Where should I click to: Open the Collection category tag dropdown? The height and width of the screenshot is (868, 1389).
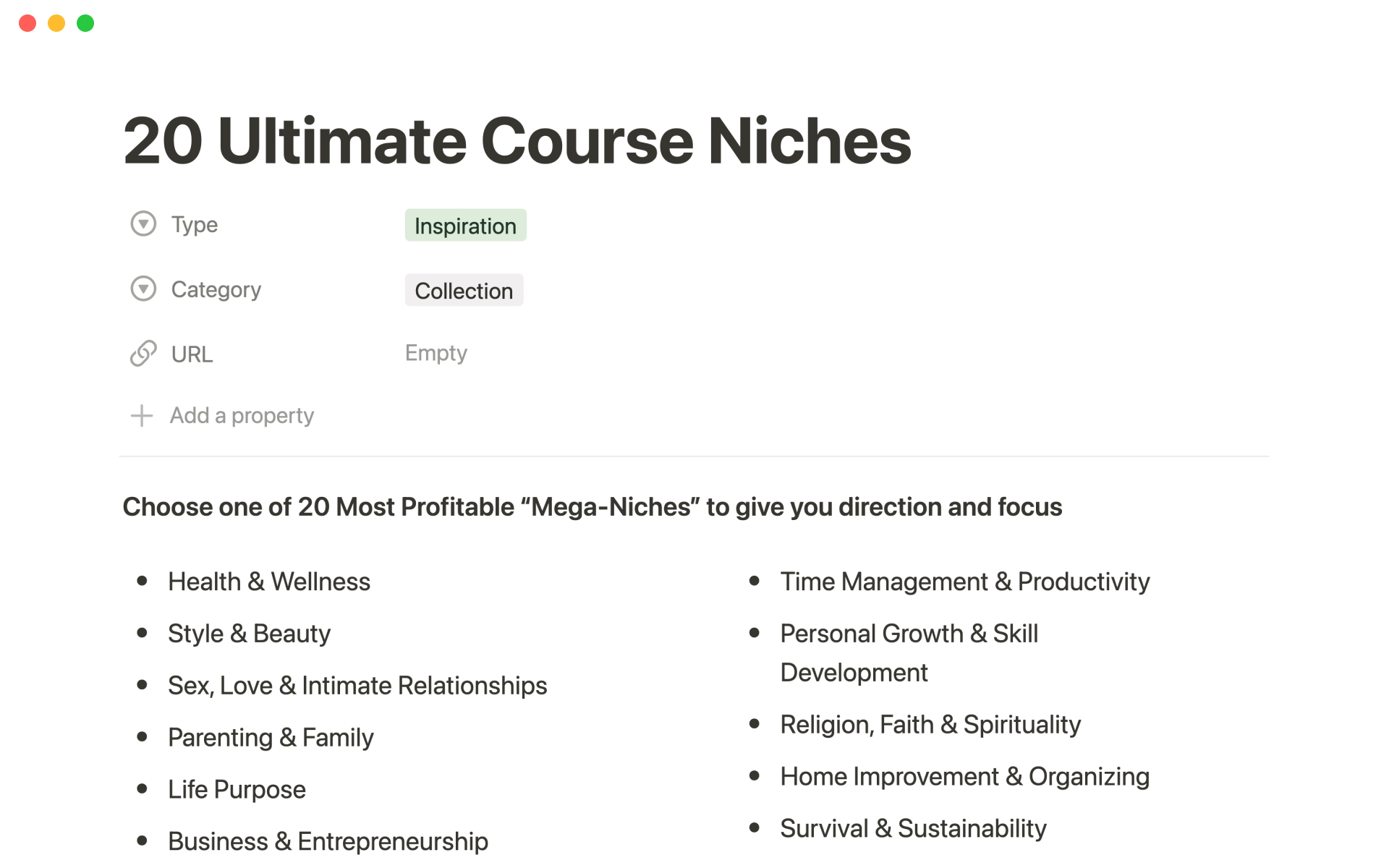point(464,291)
